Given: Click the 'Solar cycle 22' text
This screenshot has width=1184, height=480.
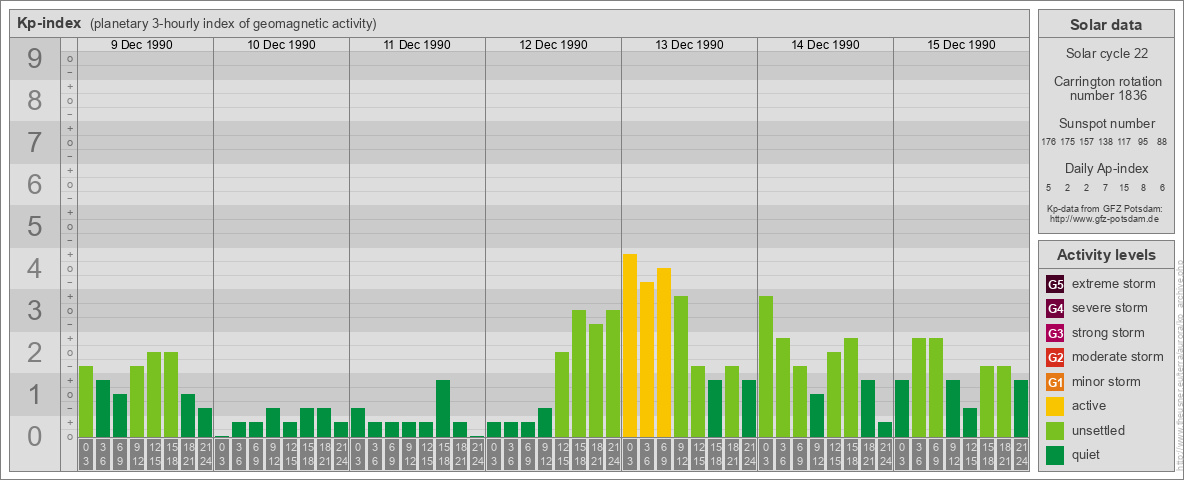Looking at the screenshot, I should click(1105, 54).
